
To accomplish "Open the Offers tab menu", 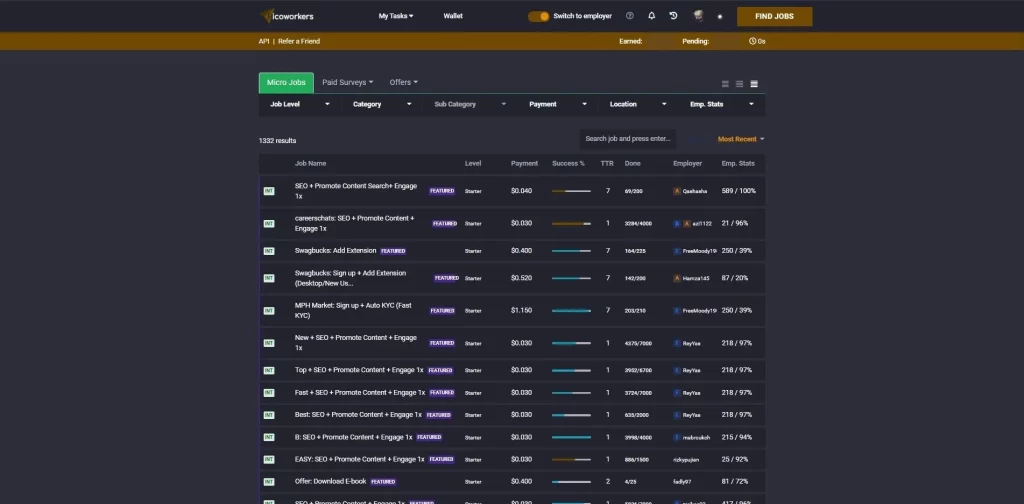I will pos(404,83).
